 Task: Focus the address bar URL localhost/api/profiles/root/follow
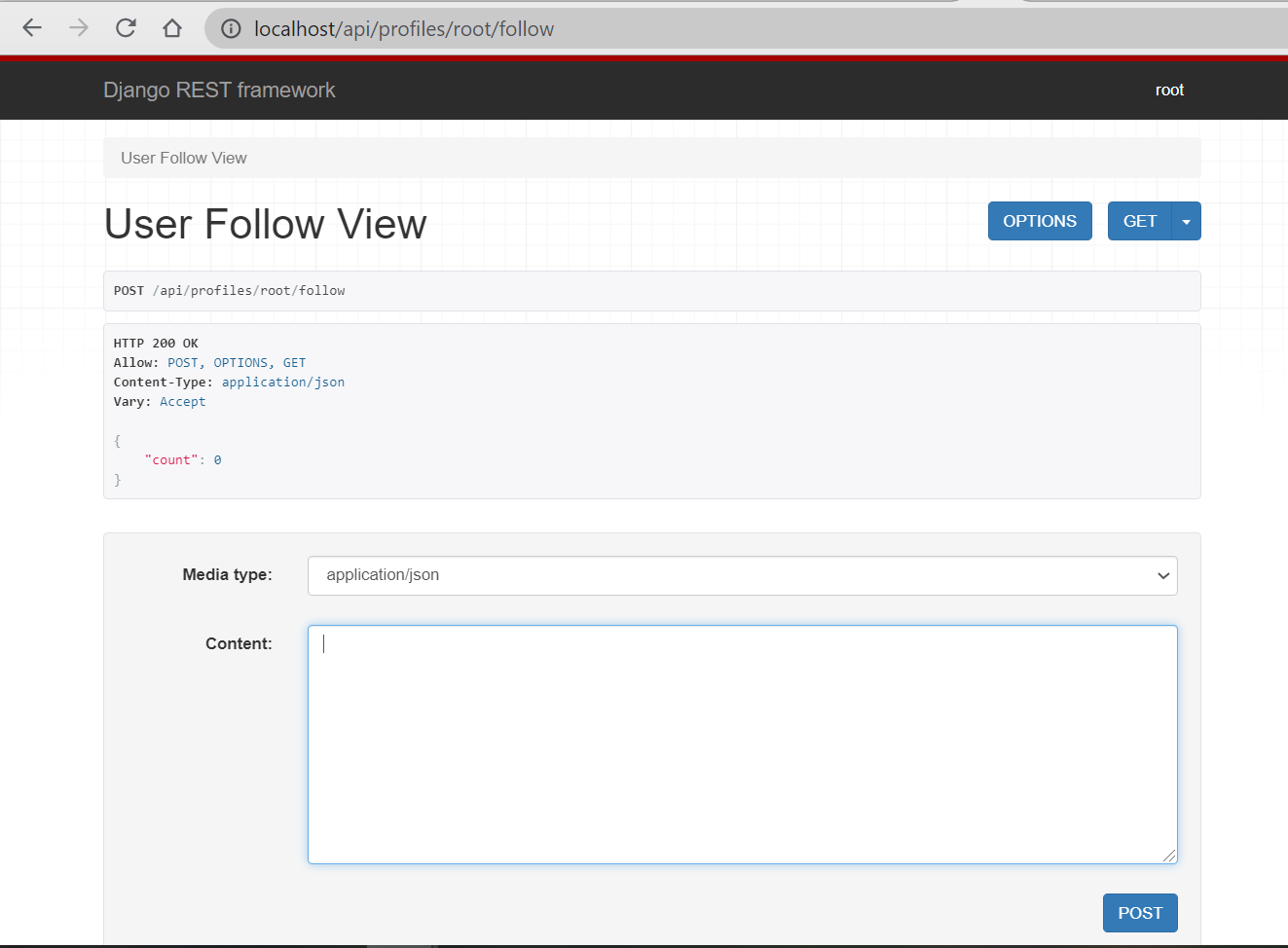[404, 29]
